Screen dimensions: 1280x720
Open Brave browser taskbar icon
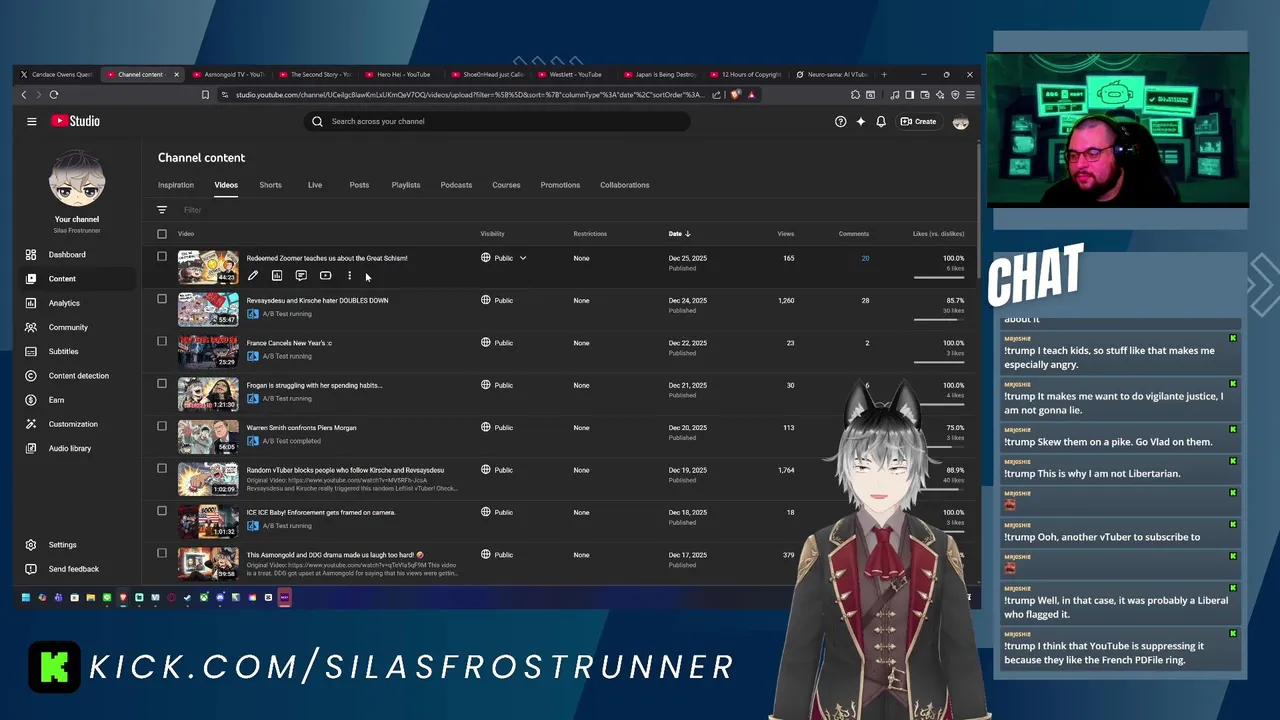[x=123, y=597]
